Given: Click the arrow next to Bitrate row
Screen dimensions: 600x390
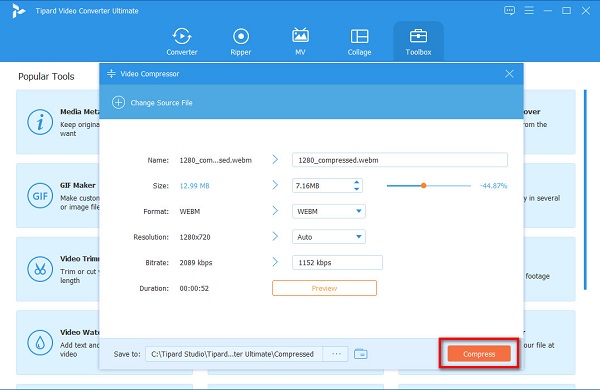Looking at the screenshot, I should (275, 262).
